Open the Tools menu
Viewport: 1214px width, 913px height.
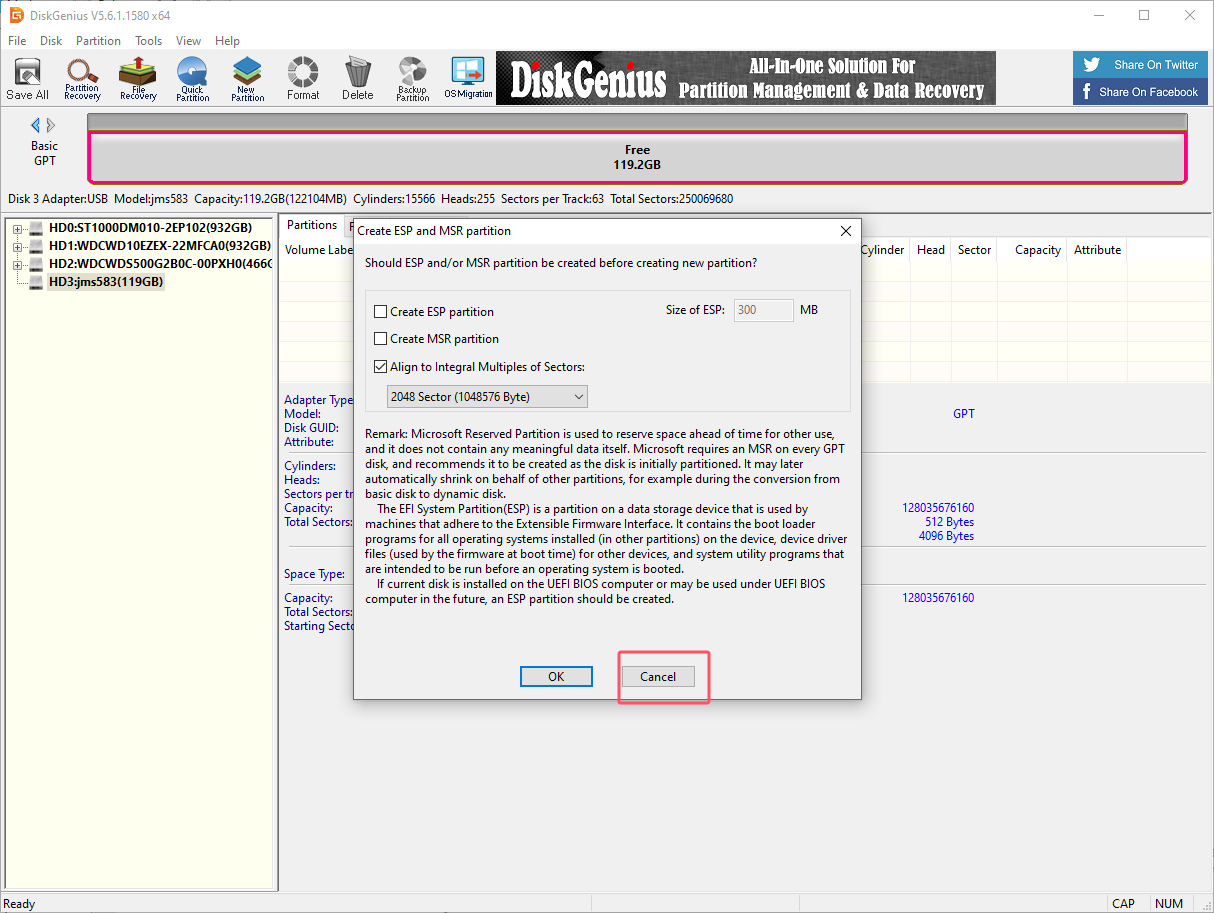click(148, 41)
